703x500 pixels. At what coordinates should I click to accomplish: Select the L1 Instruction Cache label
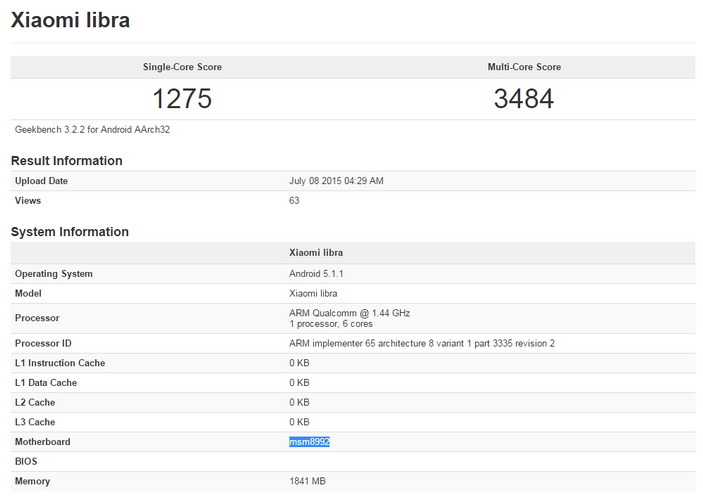tap(60, 363)
